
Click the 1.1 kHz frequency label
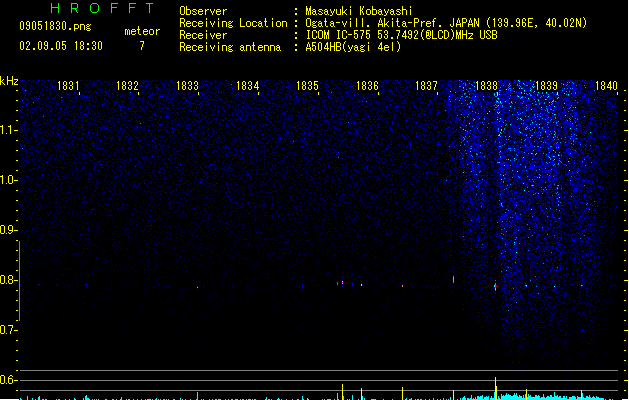pyautogui.click(x=8, y=130)
